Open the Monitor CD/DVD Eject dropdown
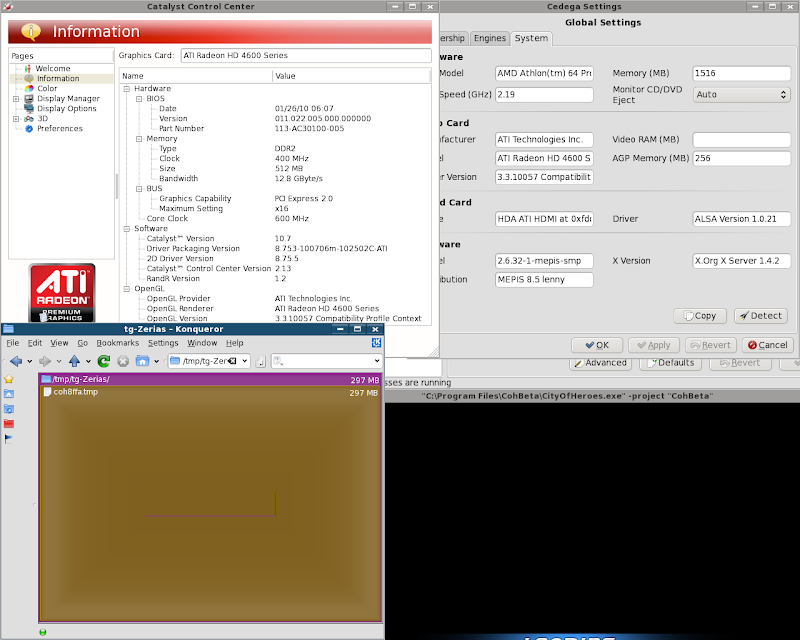Screen dimensions: 800x640 click(741, 95)
